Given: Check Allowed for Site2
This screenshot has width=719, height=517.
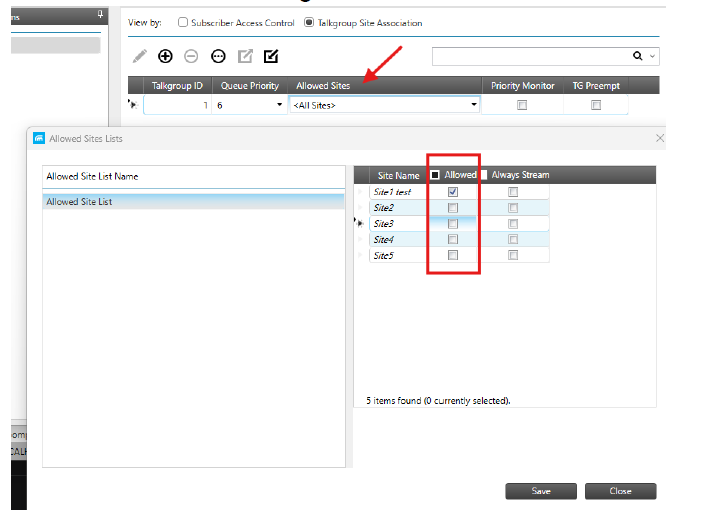Looking at the screenshot, I should click(453, 208).
